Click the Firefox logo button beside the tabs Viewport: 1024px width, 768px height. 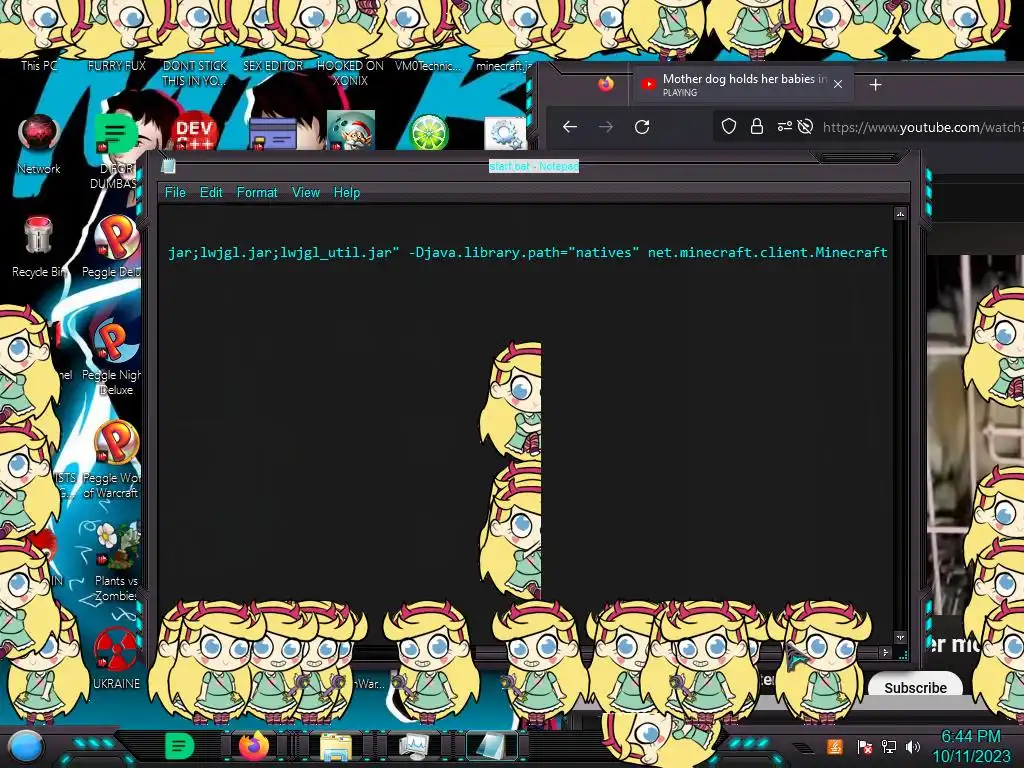pyautogui.click(x=606, y=84)
